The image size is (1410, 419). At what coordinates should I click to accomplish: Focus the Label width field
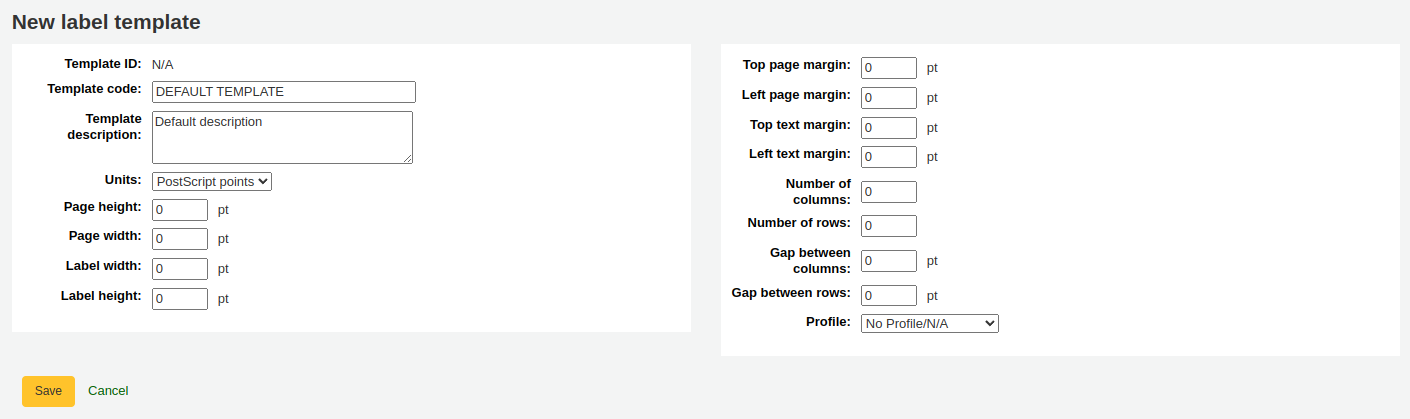pyautogui.click(x=180, y=269)
